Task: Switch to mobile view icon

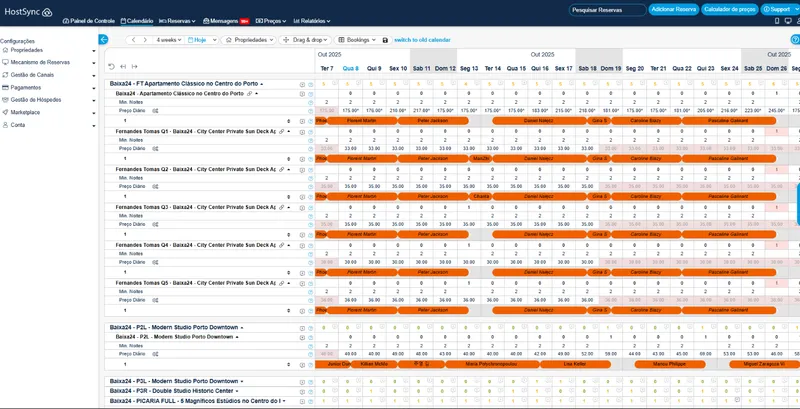Action: [x=777, y=21]
